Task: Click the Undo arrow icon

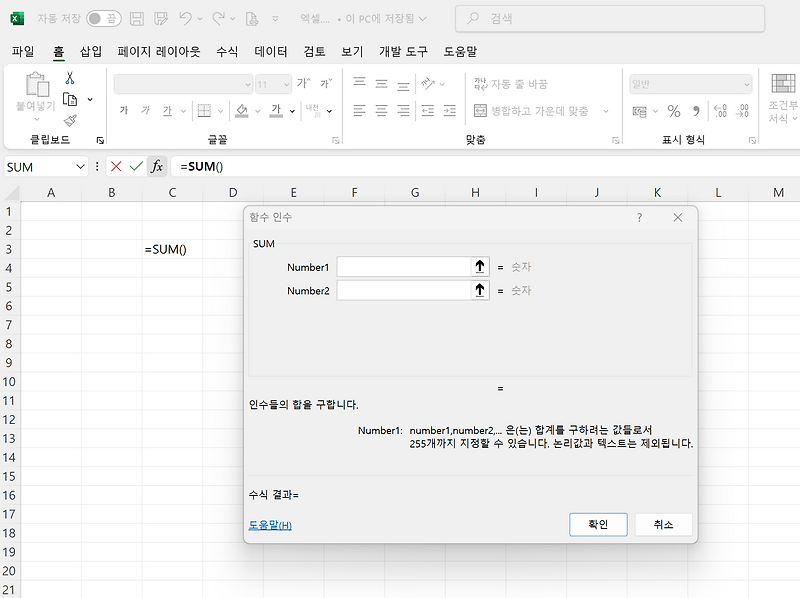Action: click(185, 19)
